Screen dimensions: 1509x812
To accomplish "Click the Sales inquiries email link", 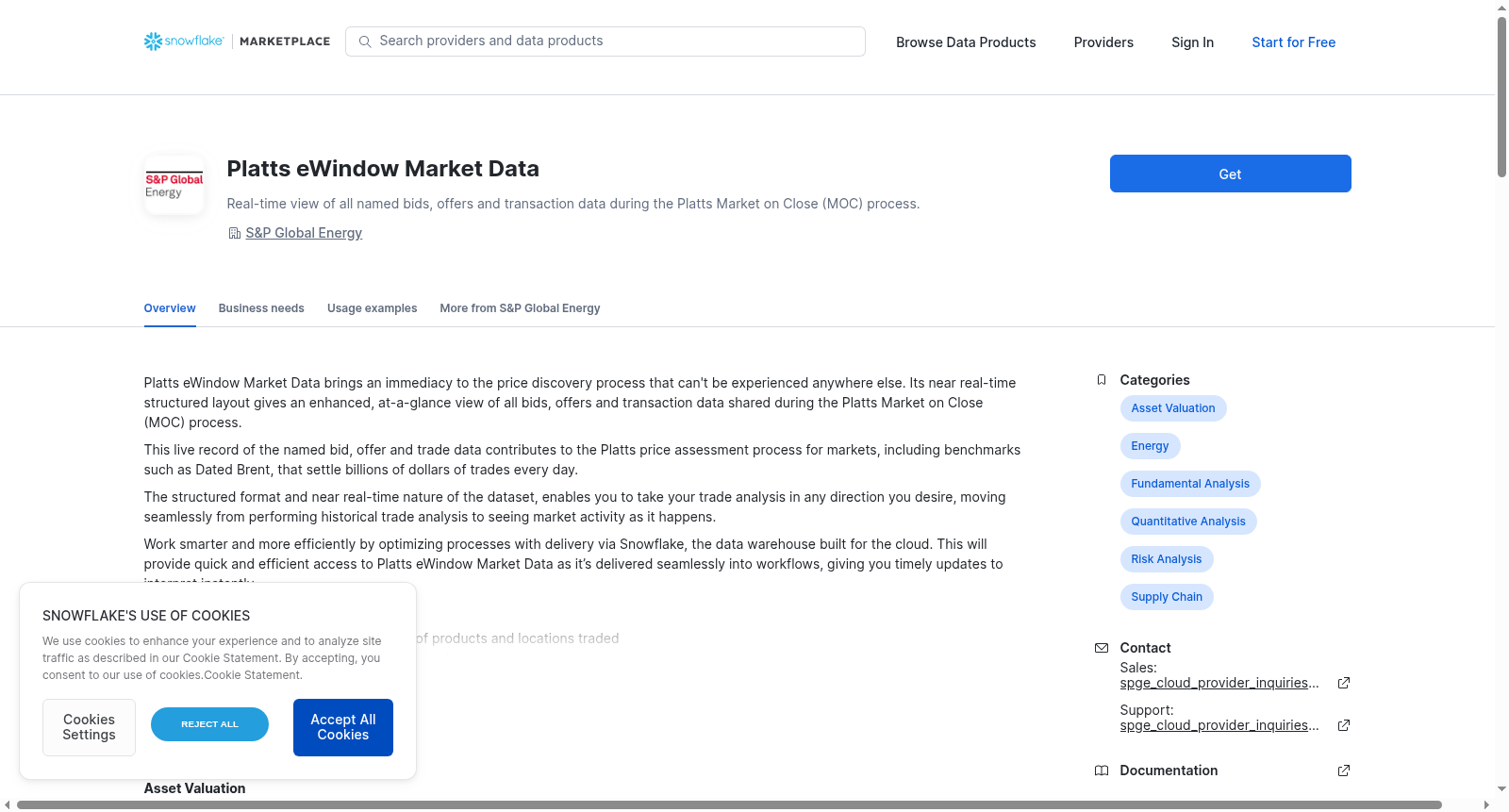I will pos(1219,683).
